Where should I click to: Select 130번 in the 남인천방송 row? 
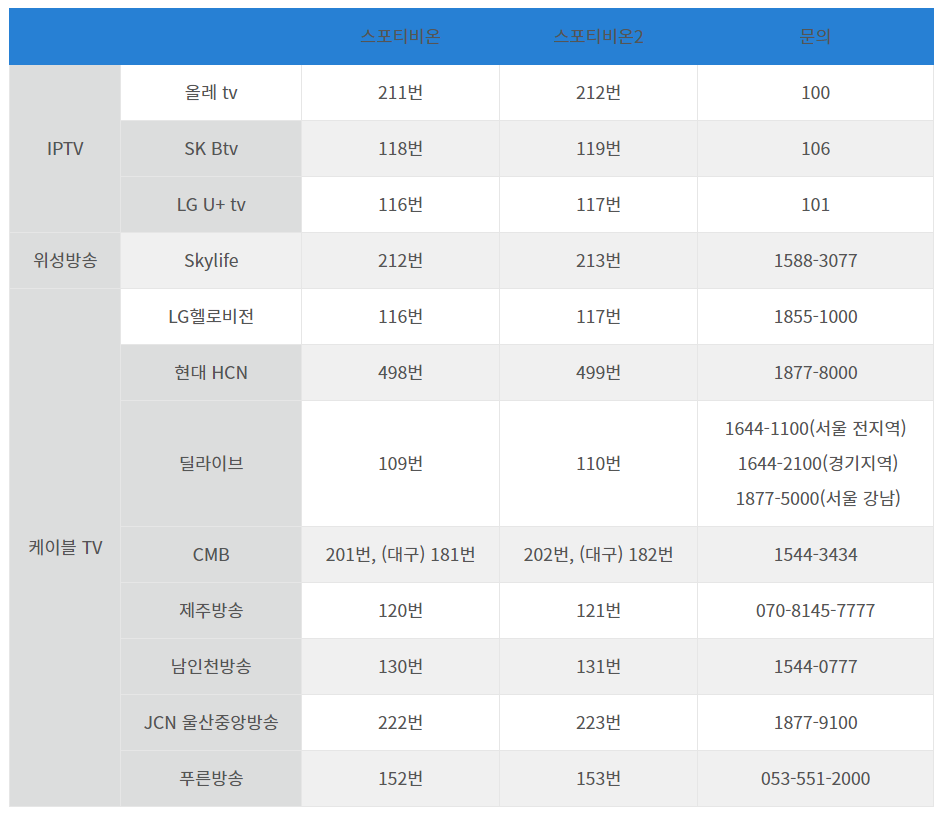[x=400, y=666]
